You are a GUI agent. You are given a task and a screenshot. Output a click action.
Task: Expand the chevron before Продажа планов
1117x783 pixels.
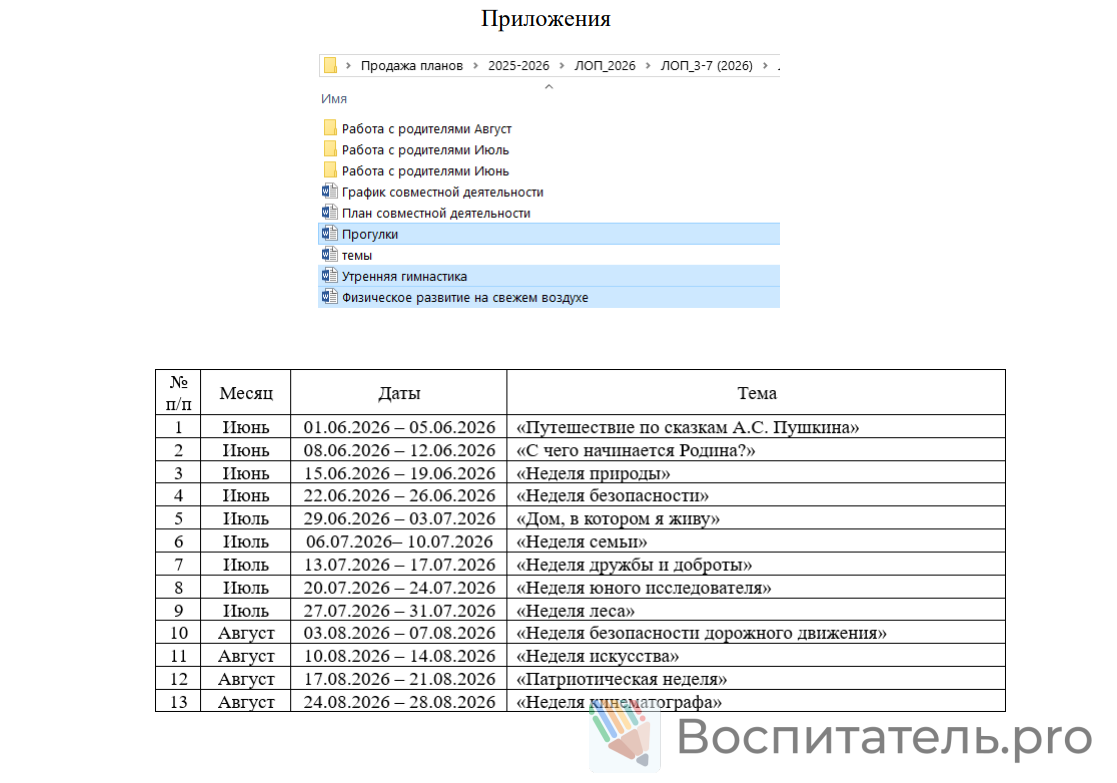click(x=348, y=66)
